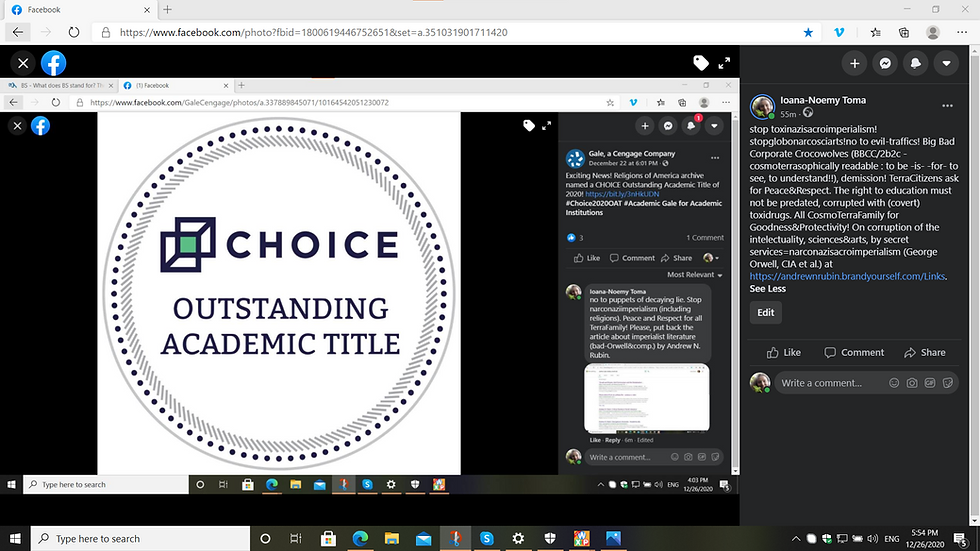Viewport: 980px width, 551px height.
Task: Select the Facebook browser tab
Action: 78,10
